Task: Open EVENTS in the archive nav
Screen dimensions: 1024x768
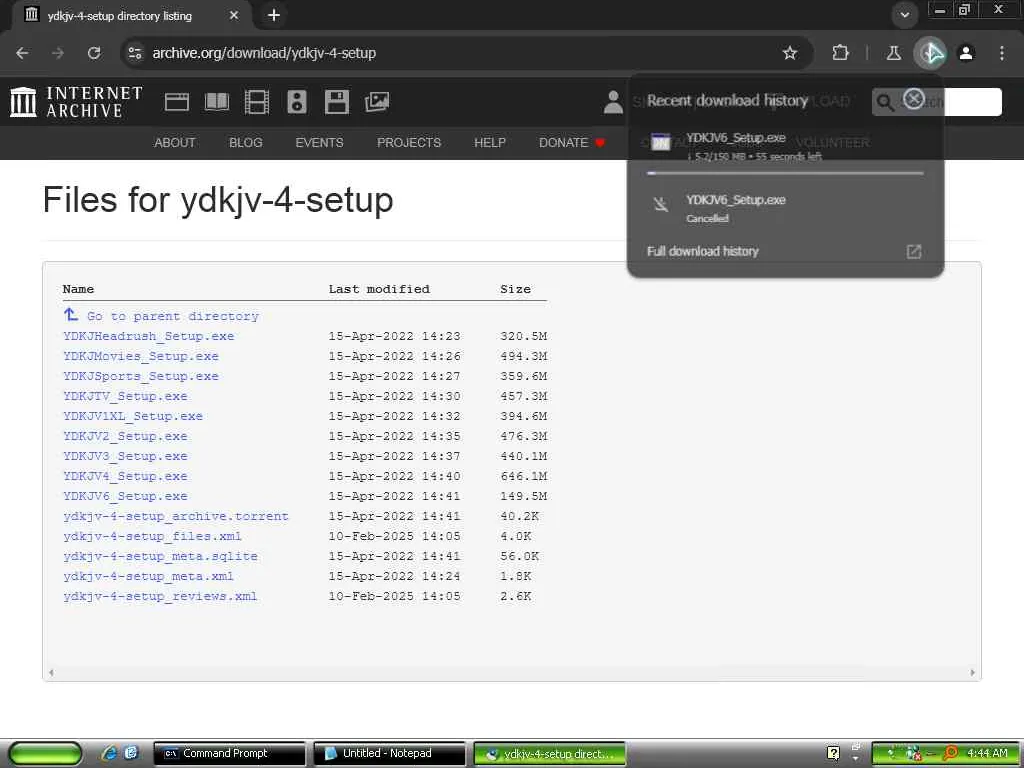Action: [x=319, y=142]
